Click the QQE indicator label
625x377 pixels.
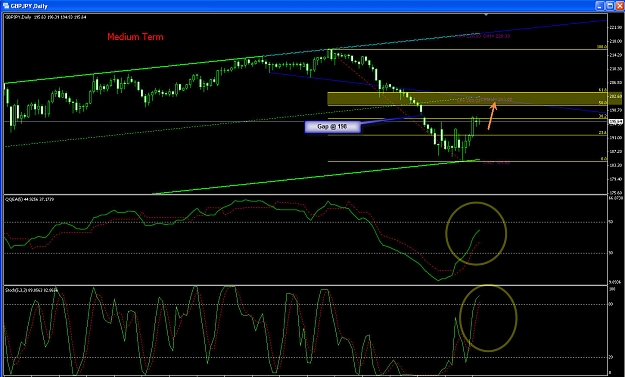[29, 198]
